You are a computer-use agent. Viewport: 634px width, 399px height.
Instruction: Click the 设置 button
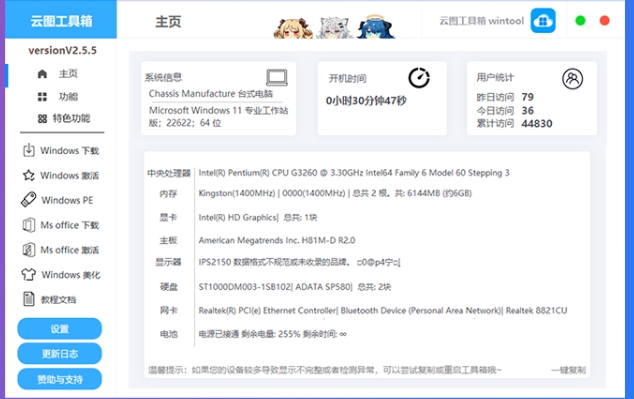click(x=59, y=329)
